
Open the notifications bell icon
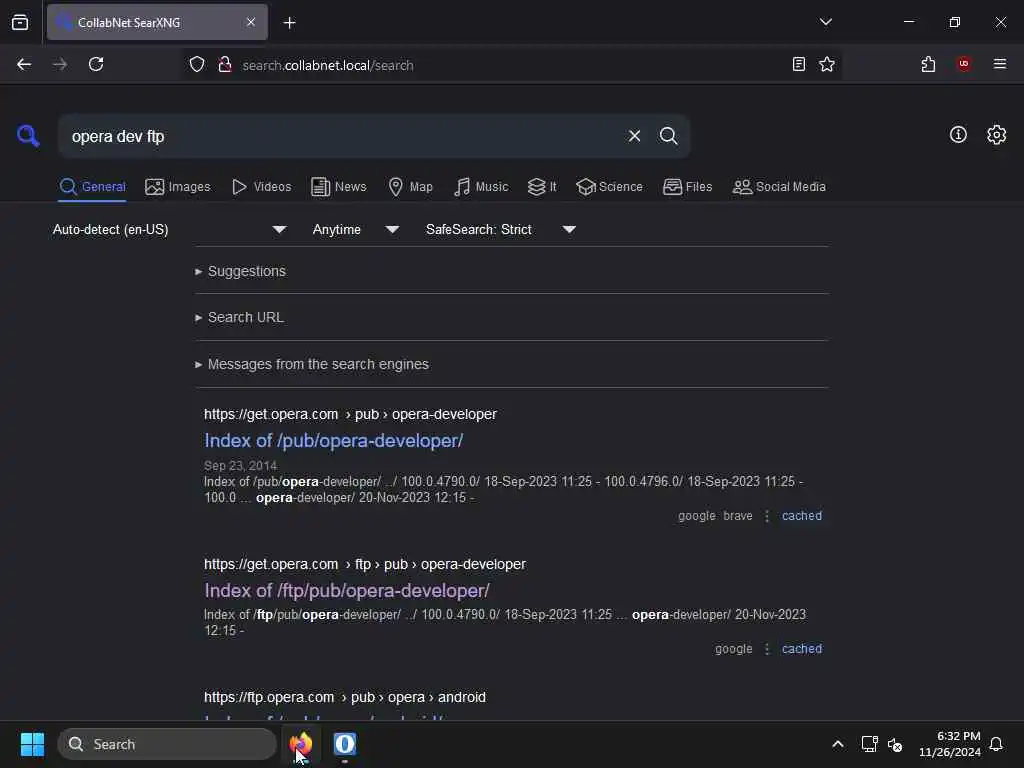click(x=996, y=744)
